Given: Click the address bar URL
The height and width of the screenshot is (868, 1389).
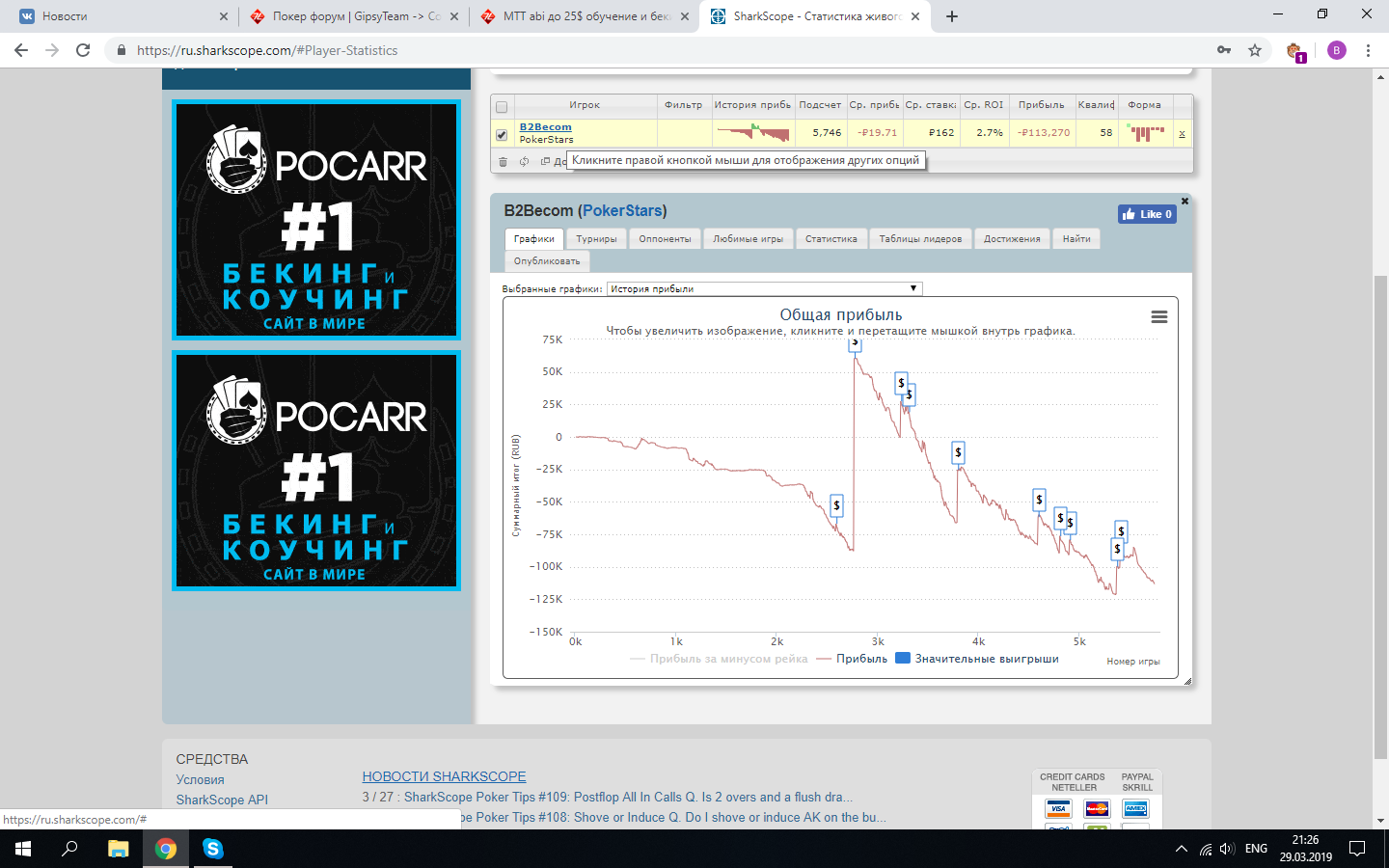Looking at the screenshot, I should [267, 50].
